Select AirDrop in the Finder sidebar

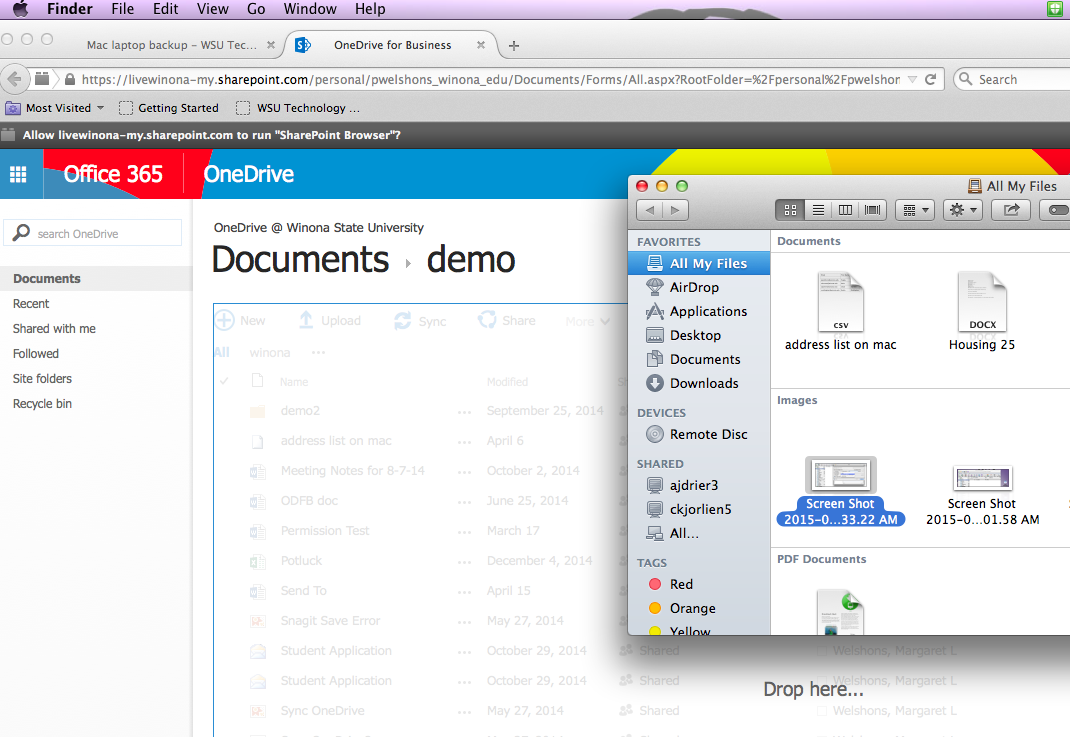[x=693, y=287]
